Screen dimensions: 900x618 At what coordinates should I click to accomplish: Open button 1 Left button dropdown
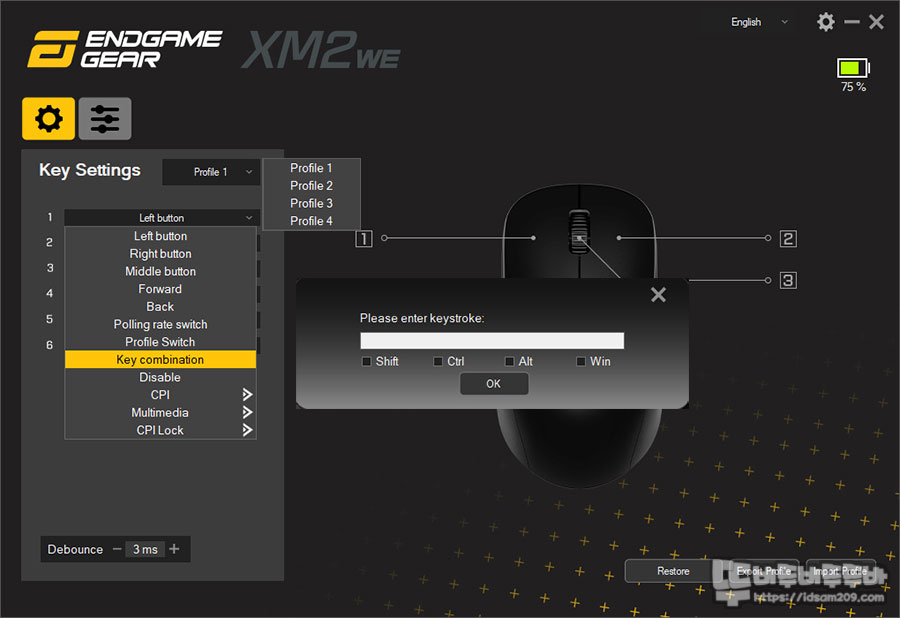pyautogui.click(x=161, y=218)
